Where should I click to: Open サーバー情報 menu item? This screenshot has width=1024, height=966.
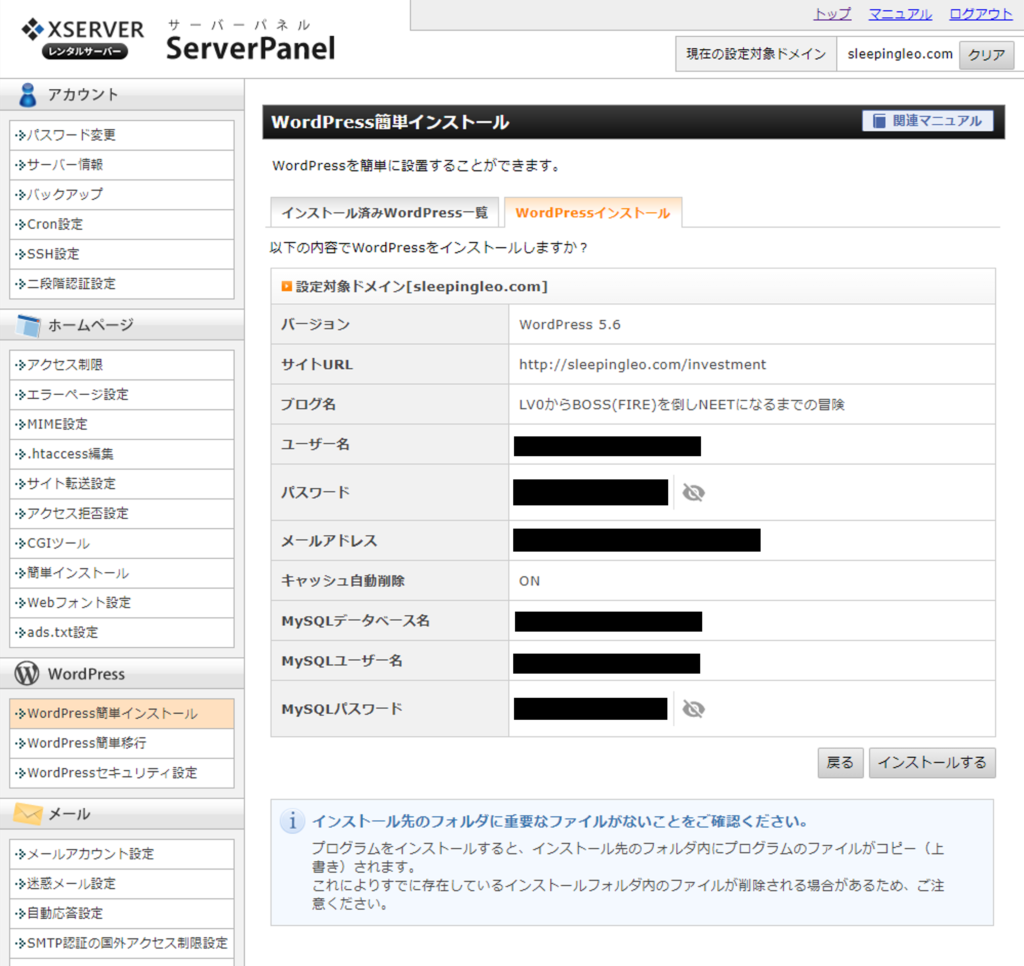pos(122,165)
